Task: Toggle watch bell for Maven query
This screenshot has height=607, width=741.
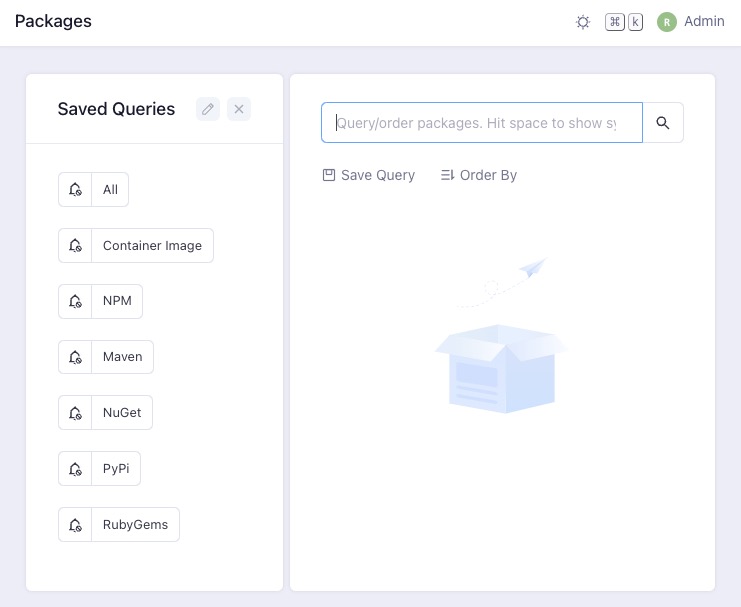Action: [x=75, y=357]
